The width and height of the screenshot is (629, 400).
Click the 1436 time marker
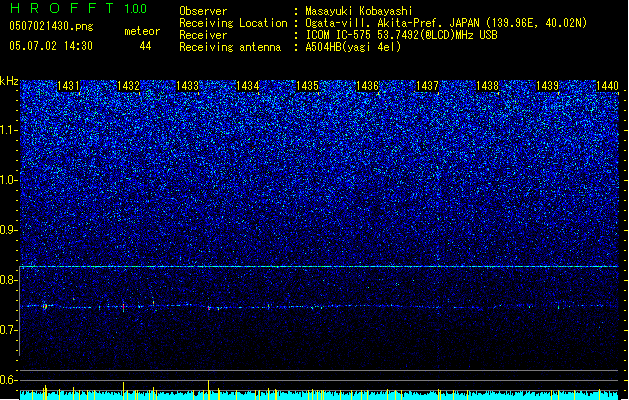click(x=367, y=86)
